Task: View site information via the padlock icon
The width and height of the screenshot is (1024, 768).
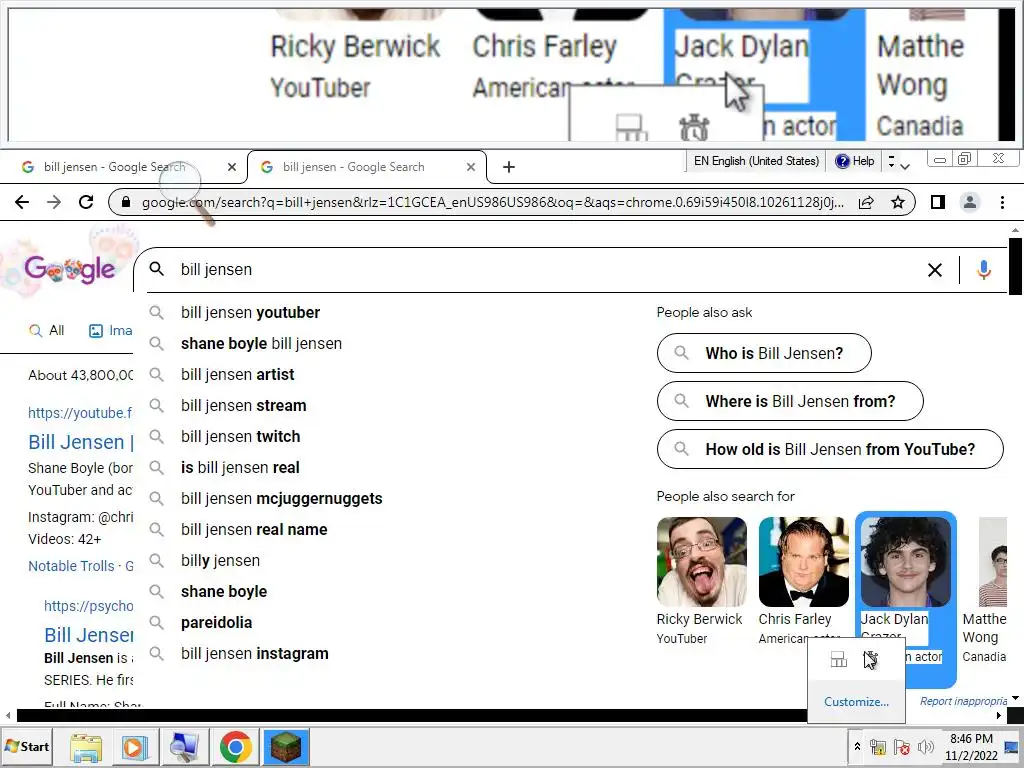Action: 126,202
